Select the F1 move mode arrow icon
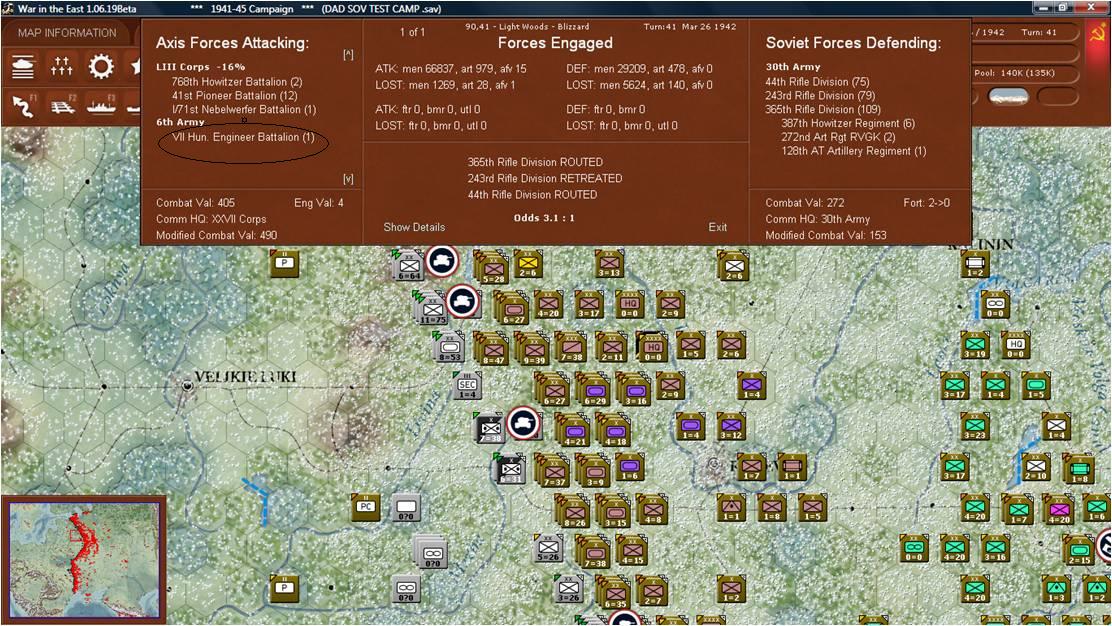This screenshot has width=1112, height=626. (x=23, y=106)
